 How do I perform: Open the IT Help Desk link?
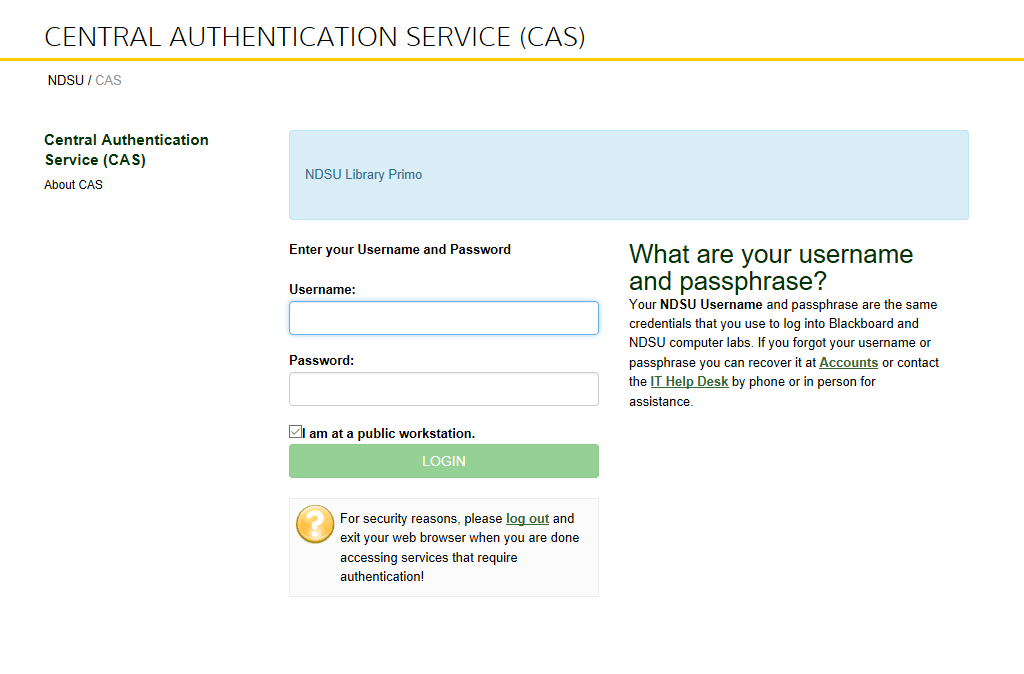click(x=689, y=381)
